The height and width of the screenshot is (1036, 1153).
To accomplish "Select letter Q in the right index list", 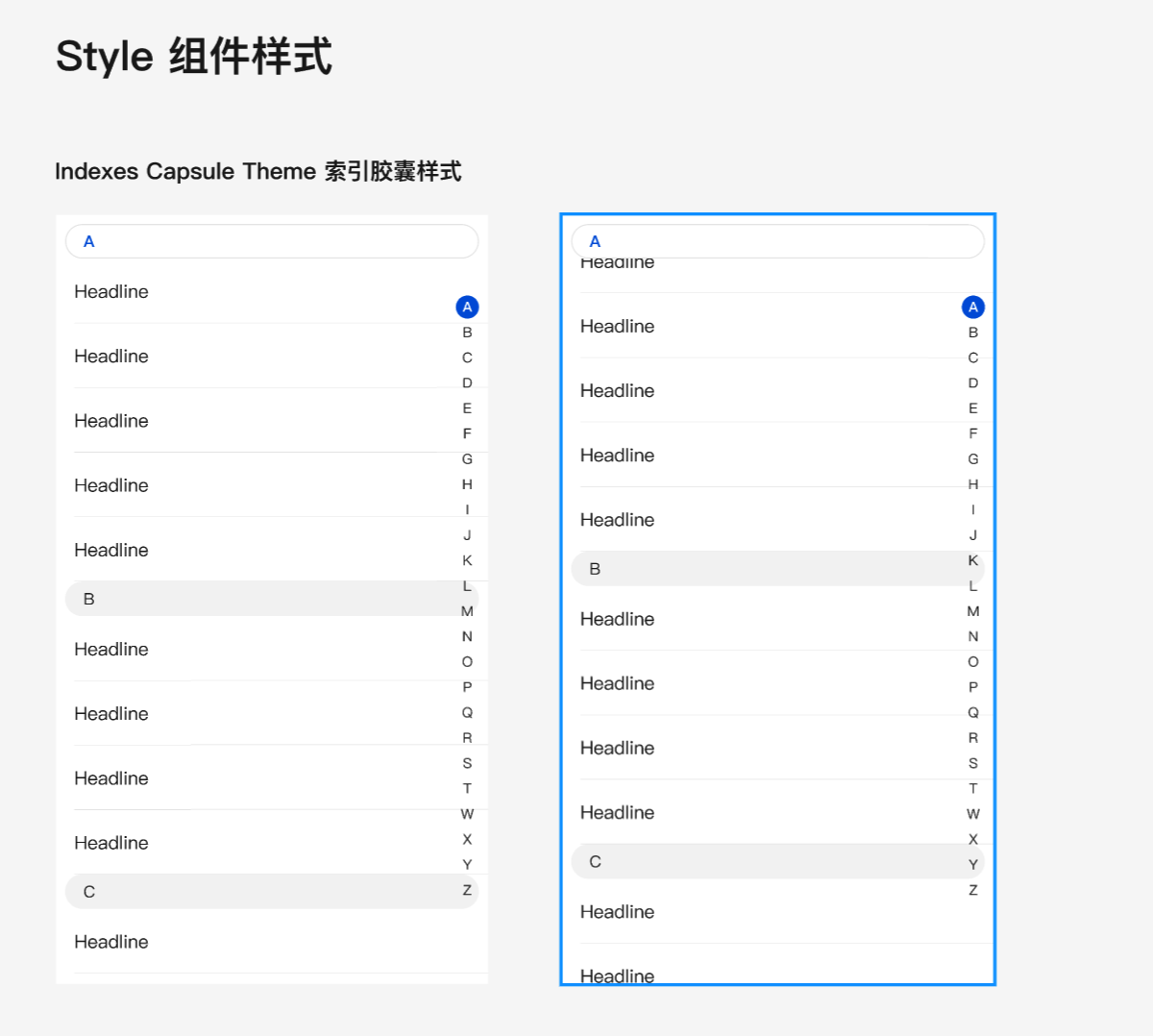I will 973,712.
